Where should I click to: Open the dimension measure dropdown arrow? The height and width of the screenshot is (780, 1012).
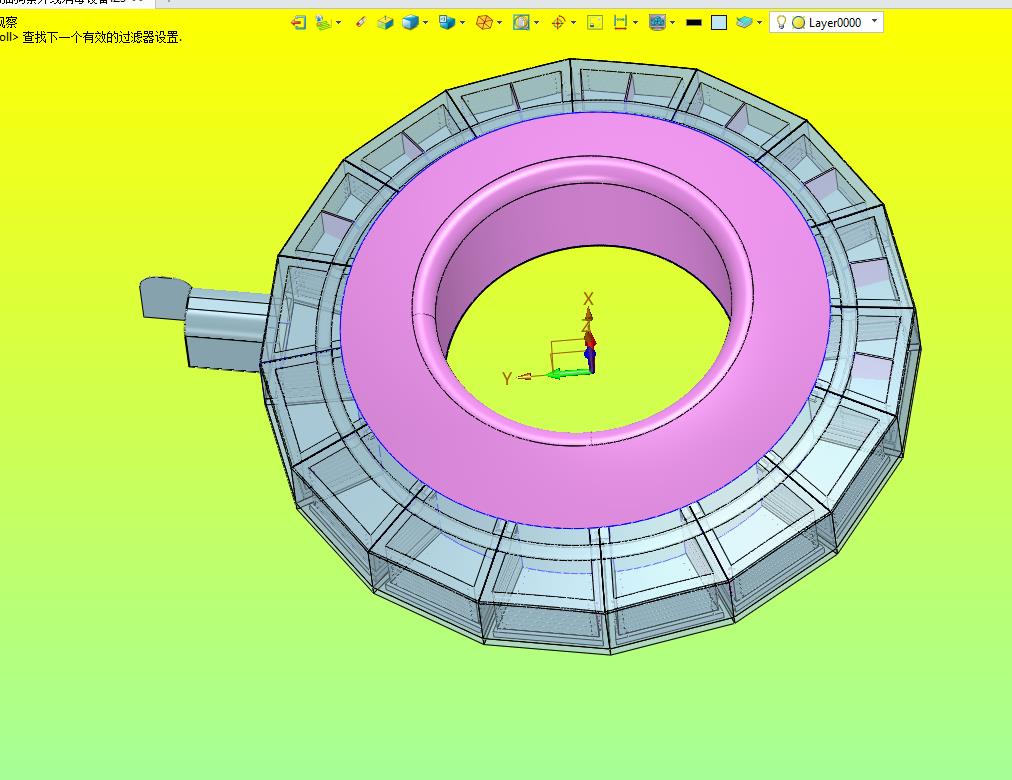[x=636, y=23]
